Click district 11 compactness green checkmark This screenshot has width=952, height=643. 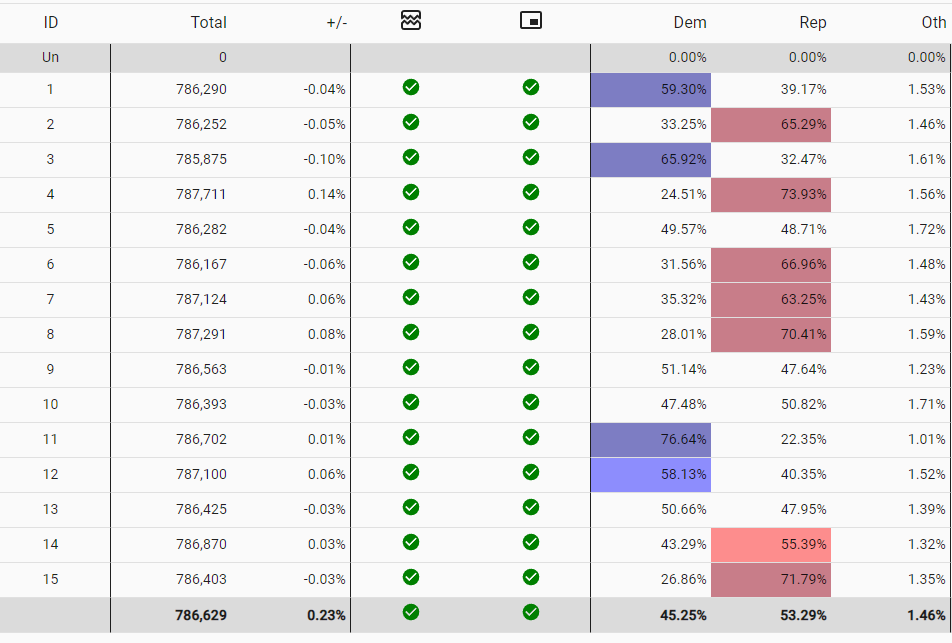click(x=531, y=437)
